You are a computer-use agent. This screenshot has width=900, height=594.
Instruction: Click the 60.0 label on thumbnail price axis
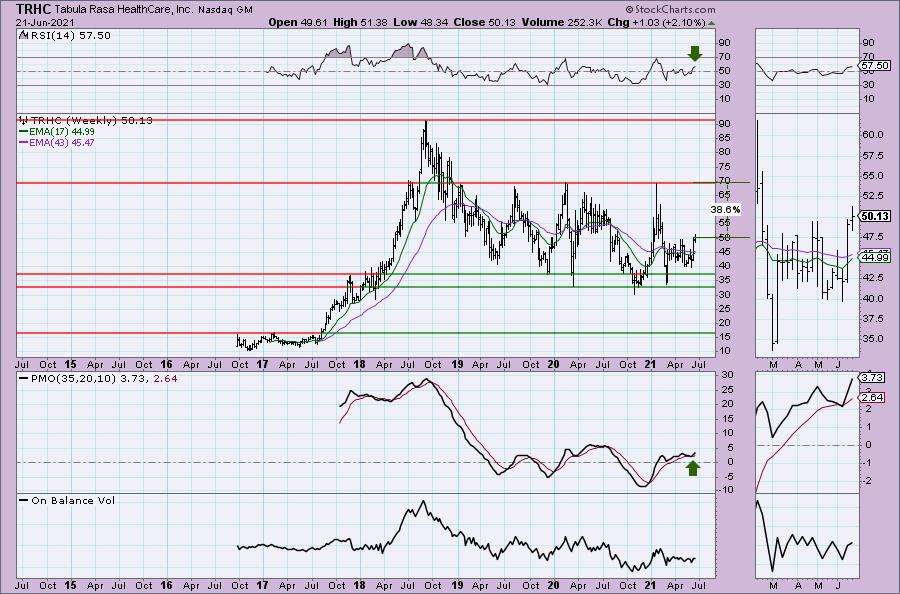pos(872,135)
